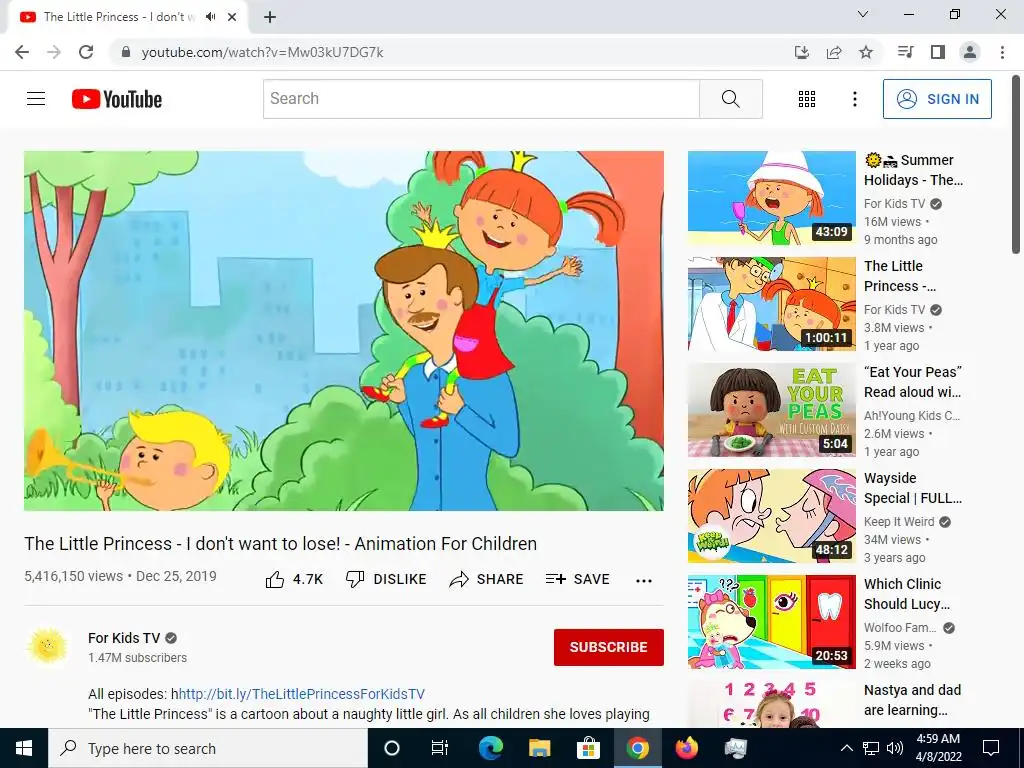Save video to a playlist
Screen dimensions: 1024x768
tap(578, 579)
